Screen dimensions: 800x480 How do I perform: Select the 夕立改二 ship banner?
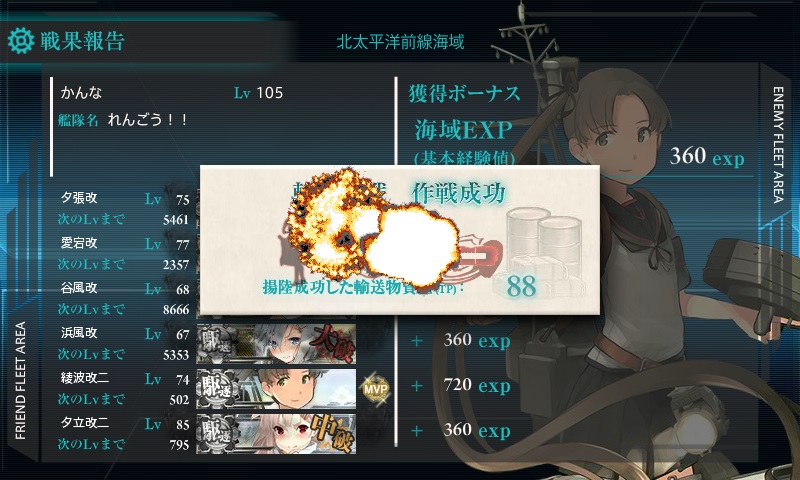[276, 434]
